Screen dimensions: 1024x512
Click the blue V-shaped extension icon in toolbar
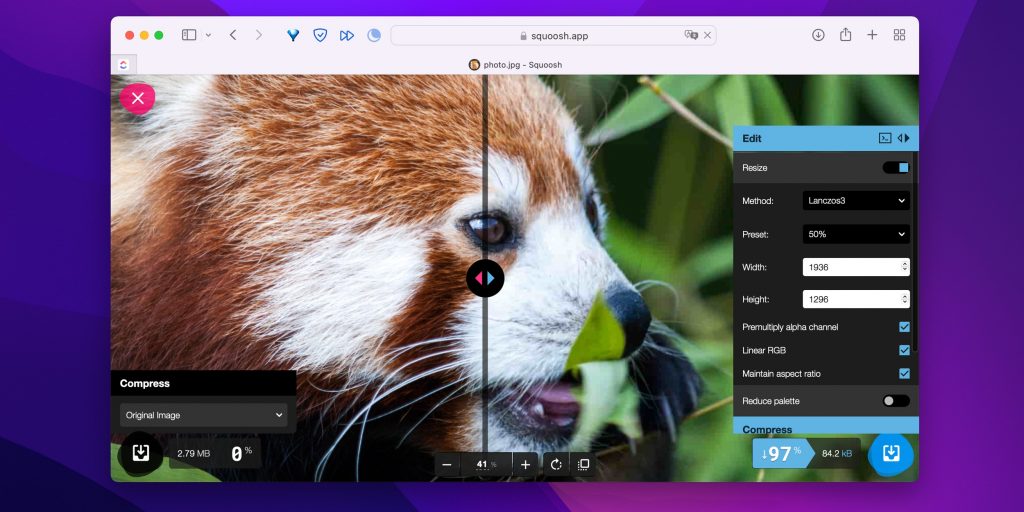pyautogui.click(x=293, y=35)
